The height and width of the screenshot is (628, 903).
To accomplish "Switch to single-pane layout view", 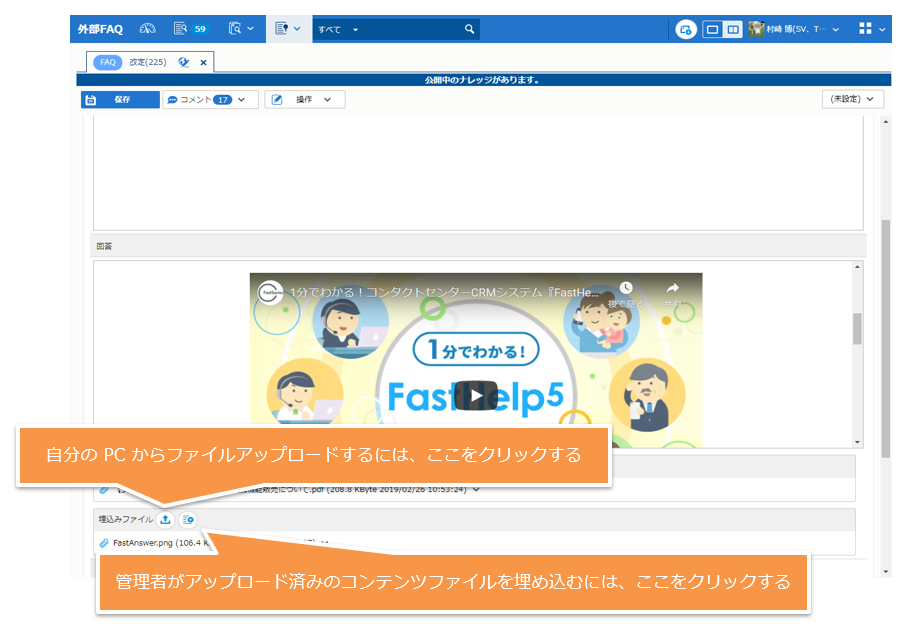I will [712, 29].
